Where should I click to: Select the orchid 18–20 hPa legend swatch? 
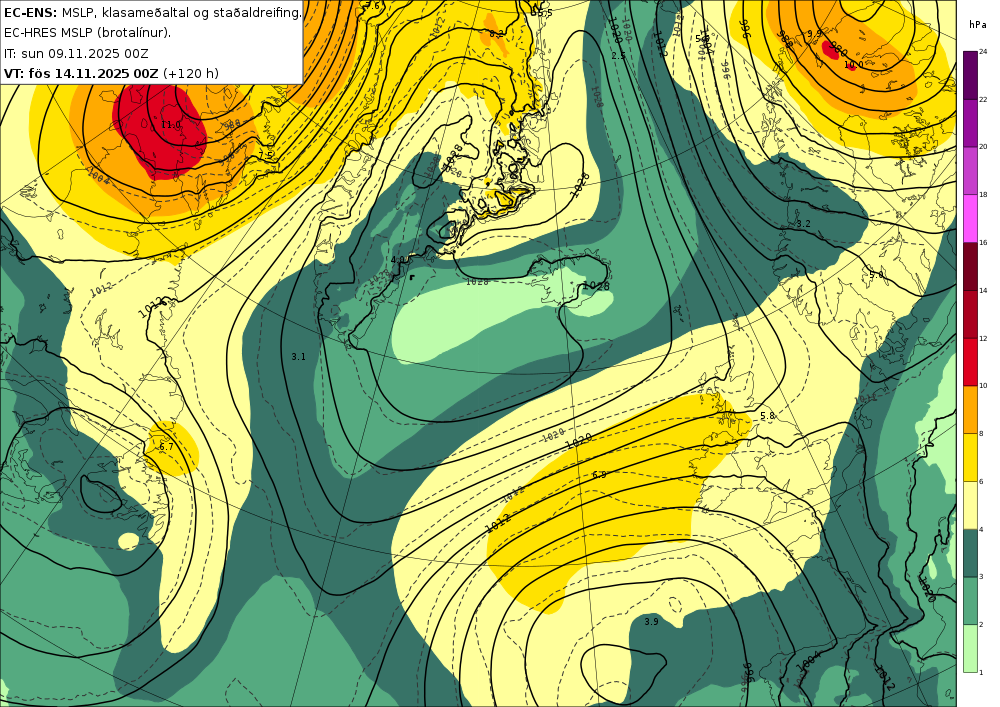[970, 170]
